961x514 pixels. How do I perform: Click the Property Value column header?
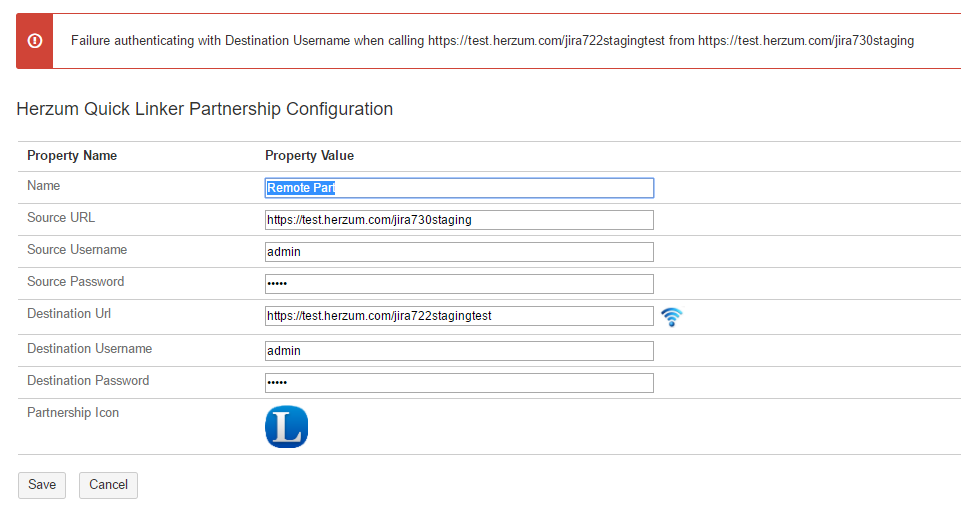point(309,156)
